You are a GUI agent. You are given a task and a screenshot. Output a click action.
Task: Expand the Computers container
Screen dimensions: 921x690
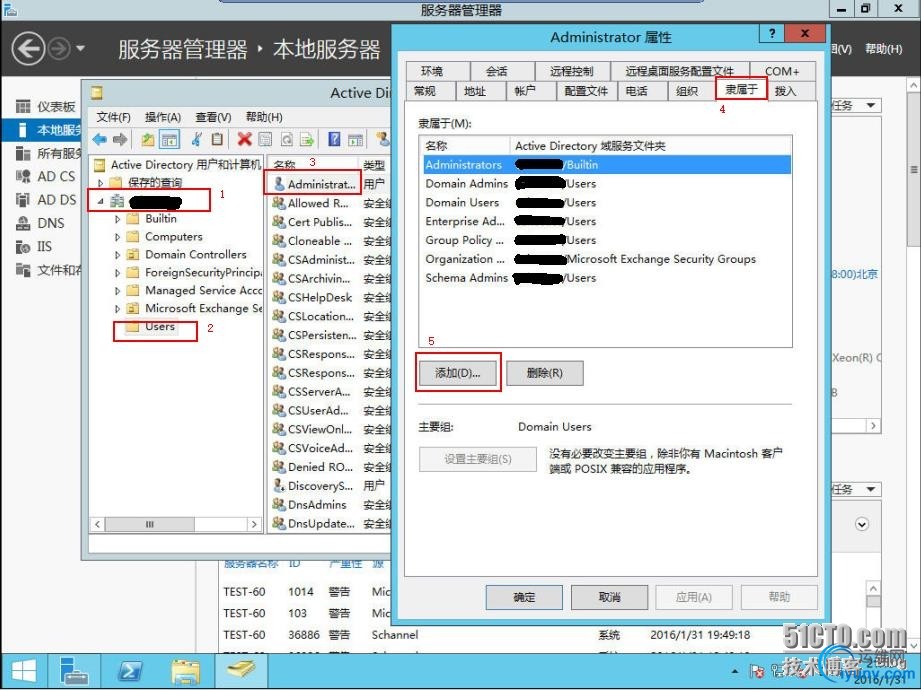(117, 237)
